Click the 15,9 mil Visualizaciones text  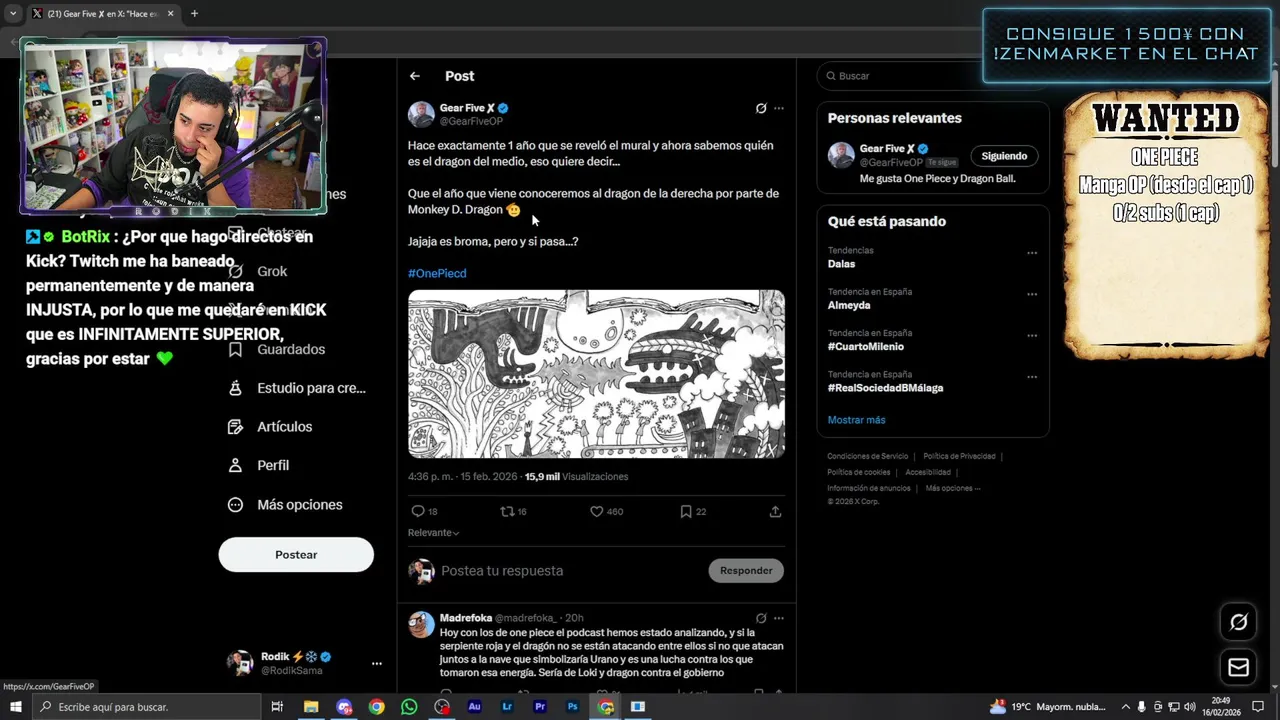576,477
